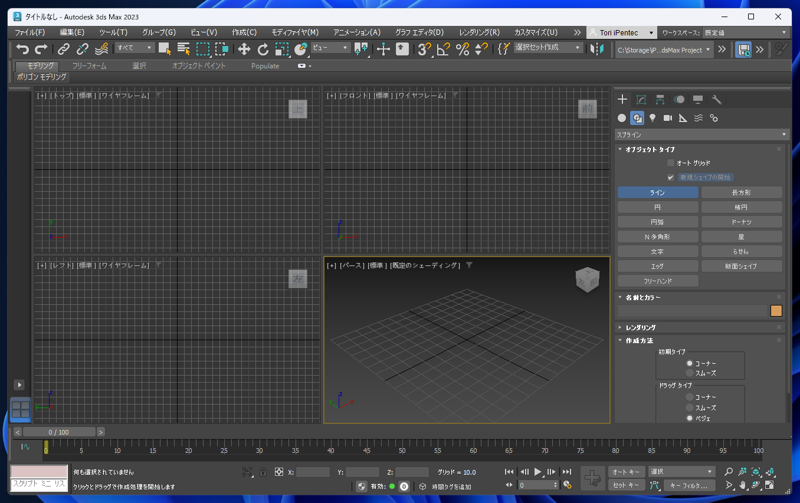The width and height of the screenshot is (800, 503).
Task: Click the Zoom Extents All icon
Action: [x=770, y=472]
